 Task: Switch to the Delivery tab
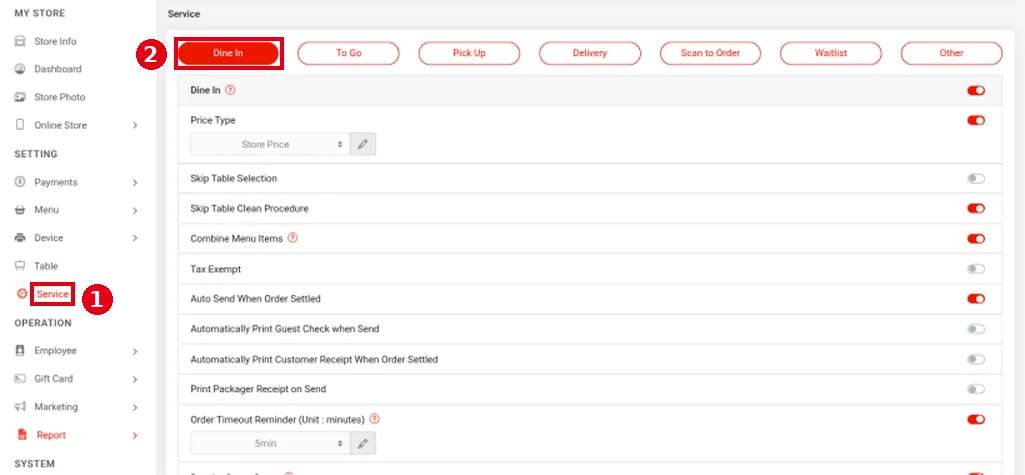click(x=590, y=53)
